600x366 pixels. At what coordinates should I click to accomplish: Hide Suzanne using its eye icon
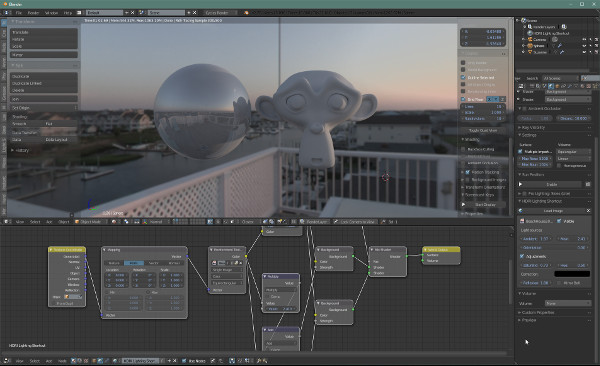click(584, 52)
